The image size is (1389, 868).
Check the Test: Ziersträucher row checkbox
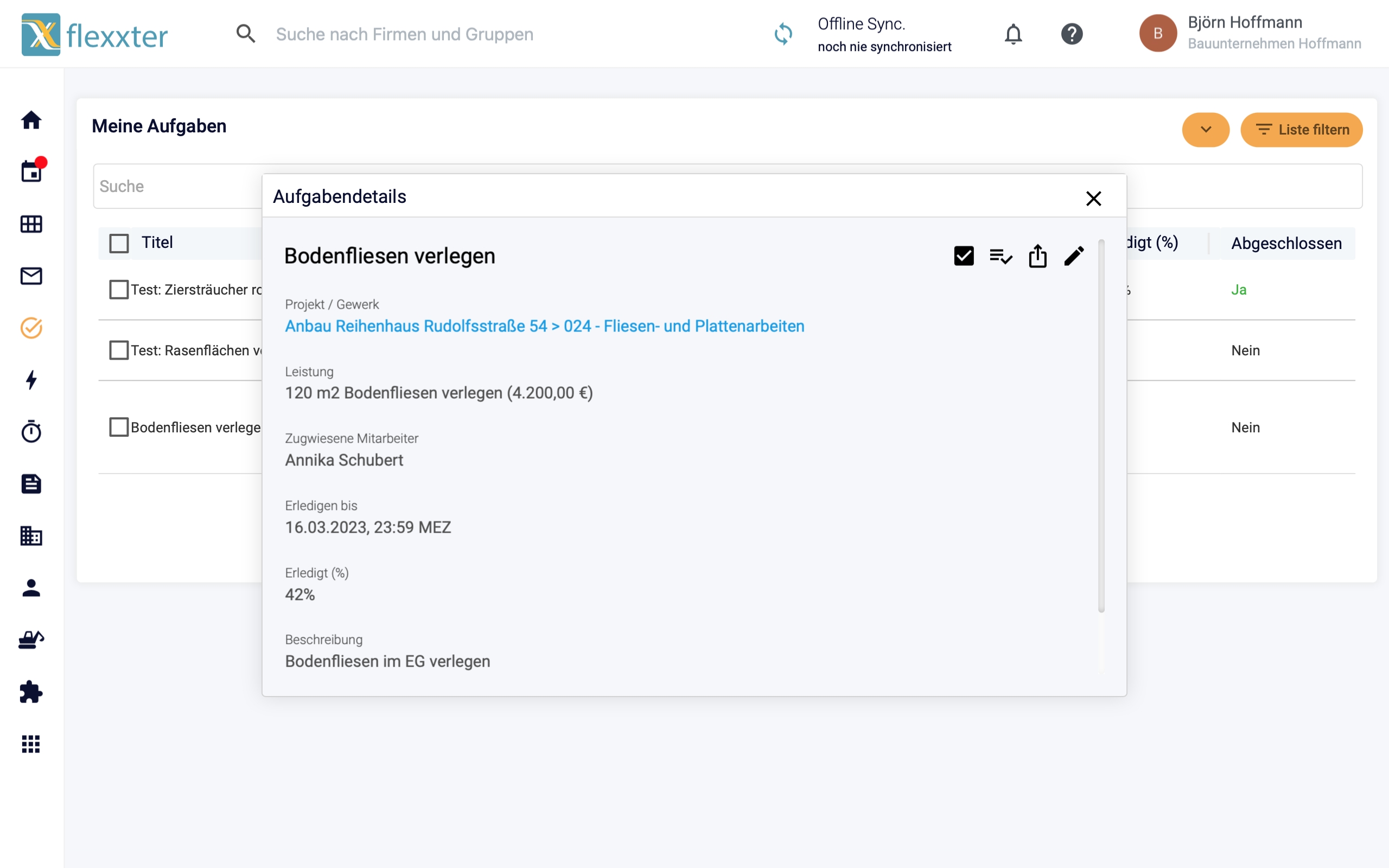pyautogui.click(x=119, y=290)
